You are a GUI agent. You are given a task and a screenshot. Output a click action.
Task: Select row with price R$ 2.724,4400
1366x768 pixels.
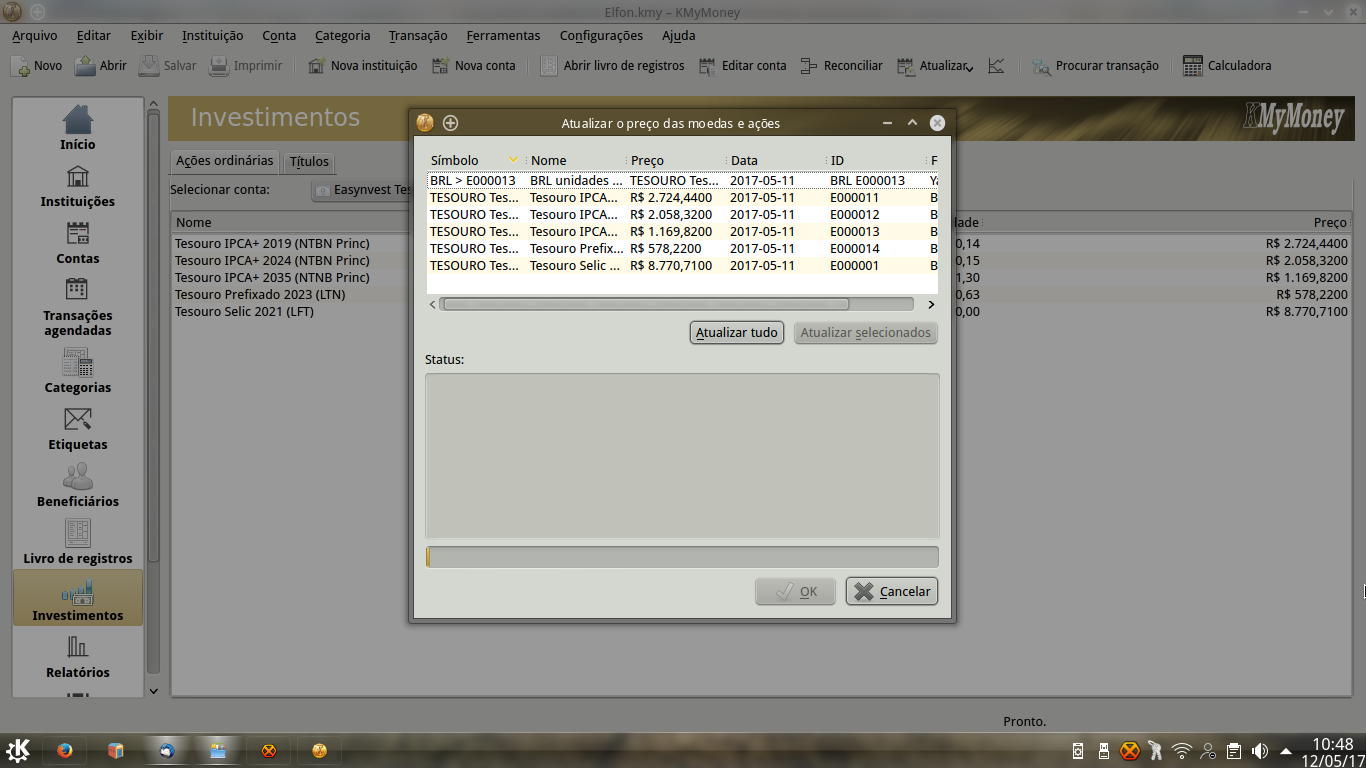[682, 198]
